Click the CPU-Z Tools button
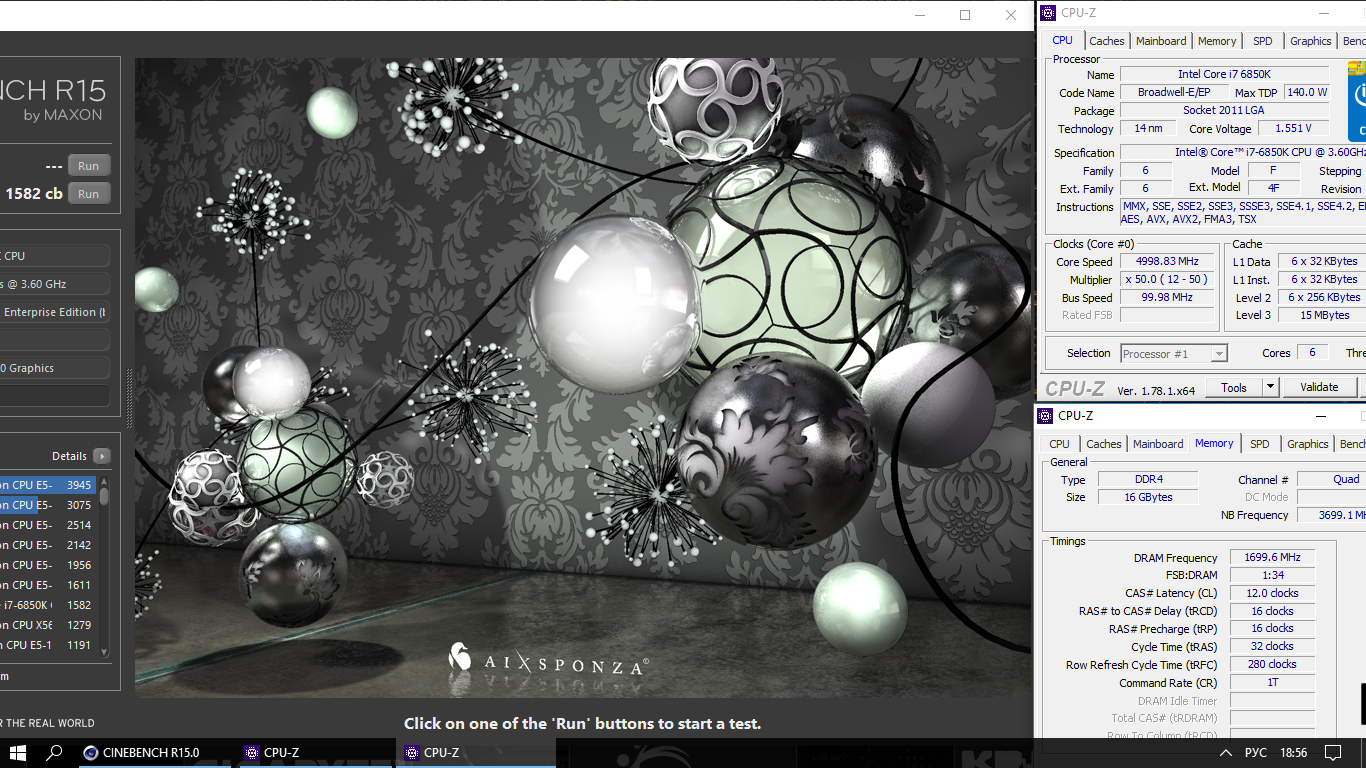Viewport: 1366px width, 768px height. pyautogui.click(x=1234, y=387)
